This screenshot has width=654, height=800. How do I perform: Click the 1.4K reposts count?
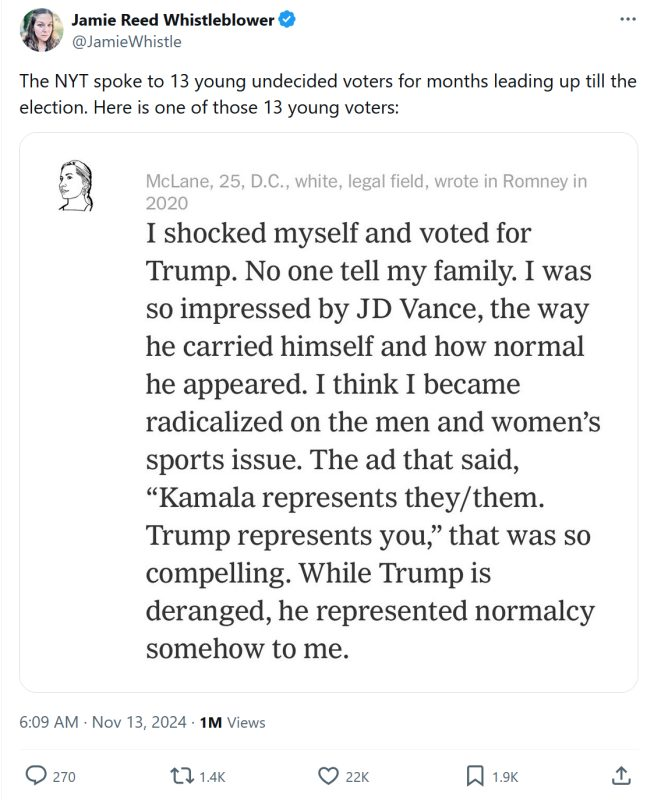point(213,776)
